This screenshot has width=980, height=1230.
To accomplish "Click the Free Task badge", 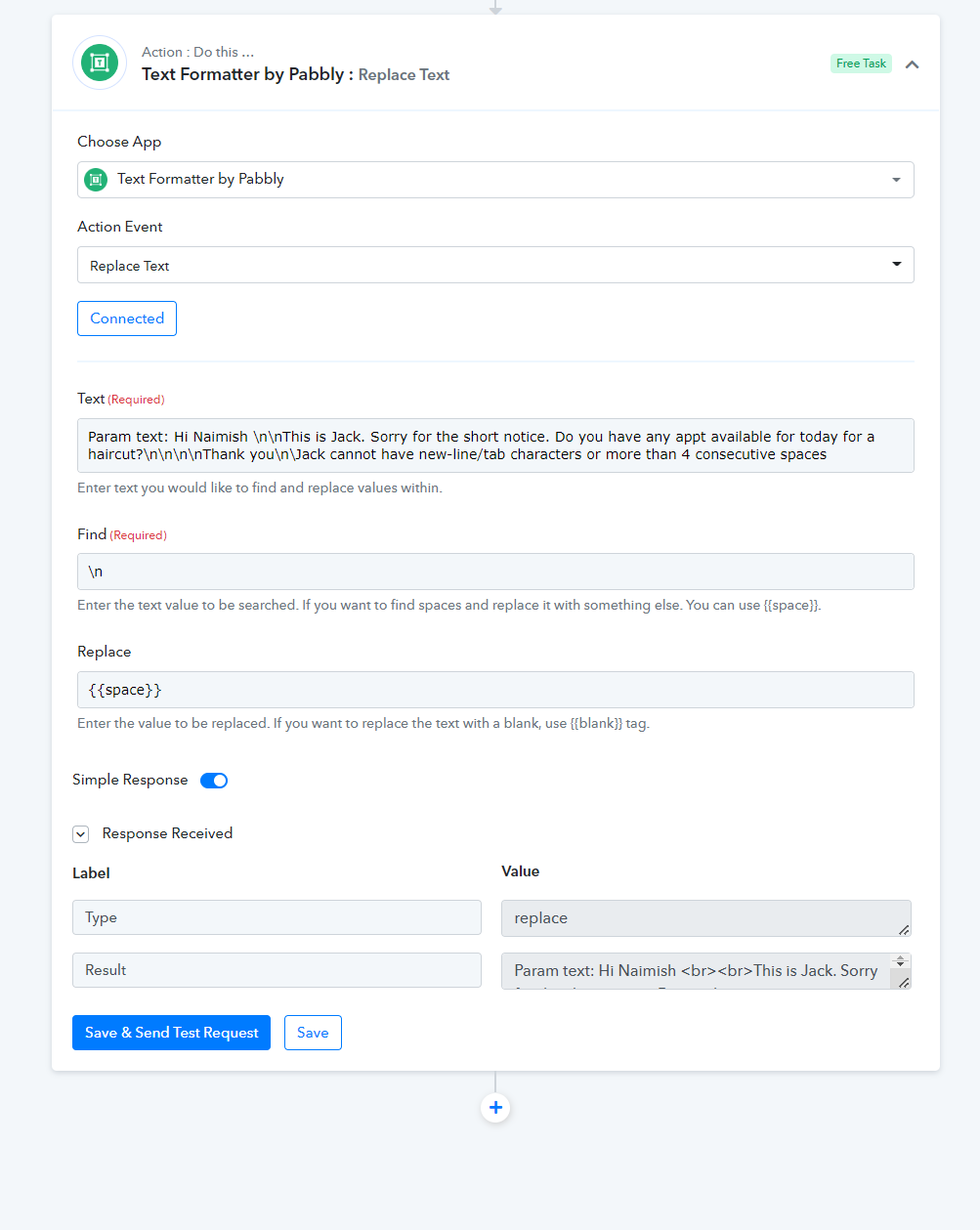I will tap(861, 64).
